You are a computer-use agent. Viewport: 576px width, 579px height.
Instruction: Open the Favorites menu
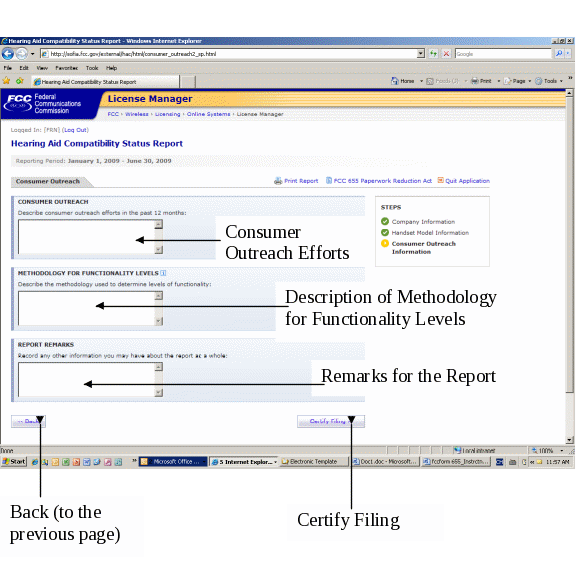(x=66, y=68)
